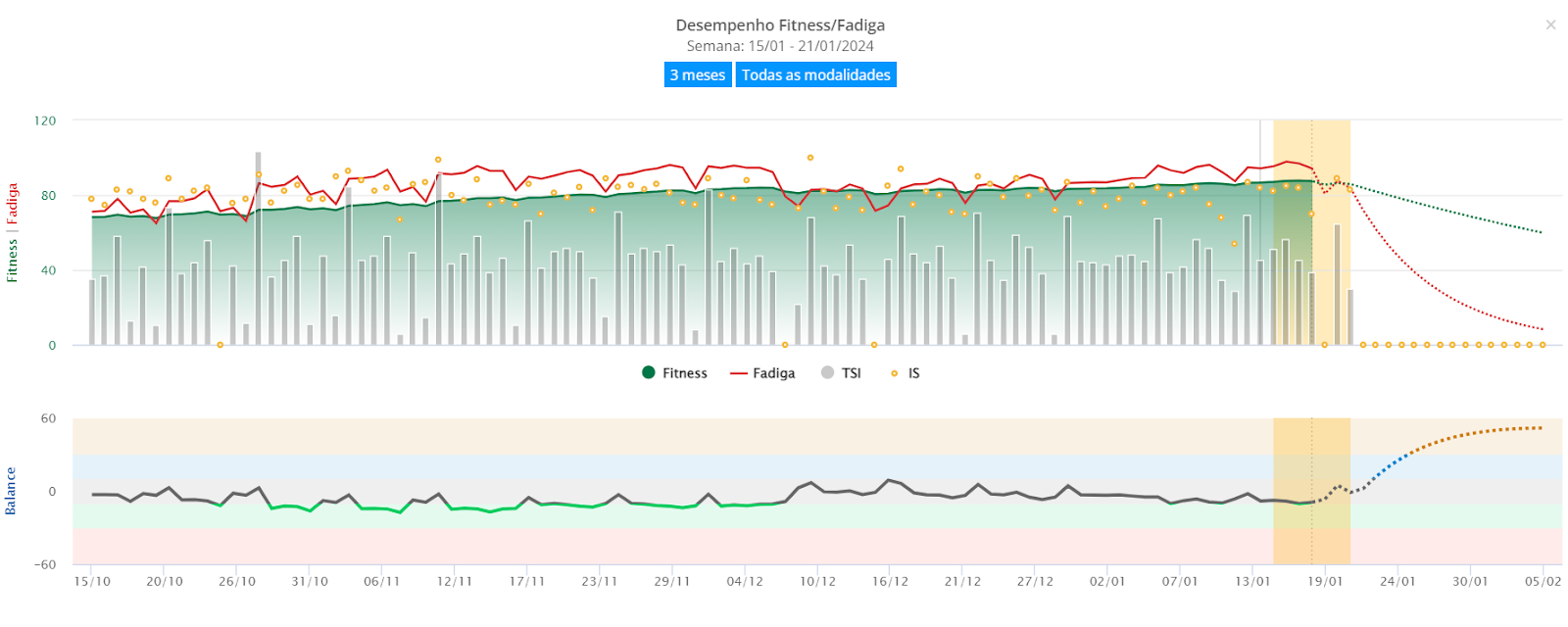Click the 17/11 date label on axis
Viewport: 1568px width, 627px height.
(x=527, y=581)
